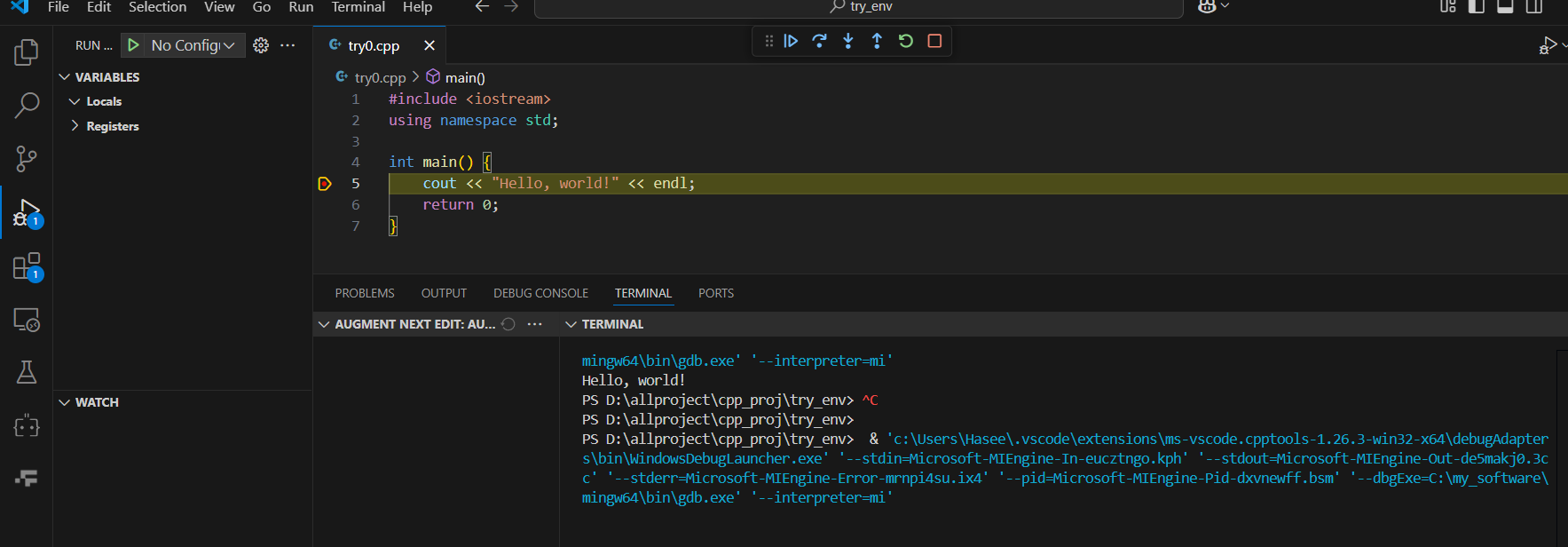Image resolution: width=1568 pixels, height=547 pixels.
Task: Switch to the DEBUG CONSOLE tab
Action: click(541, 293)
